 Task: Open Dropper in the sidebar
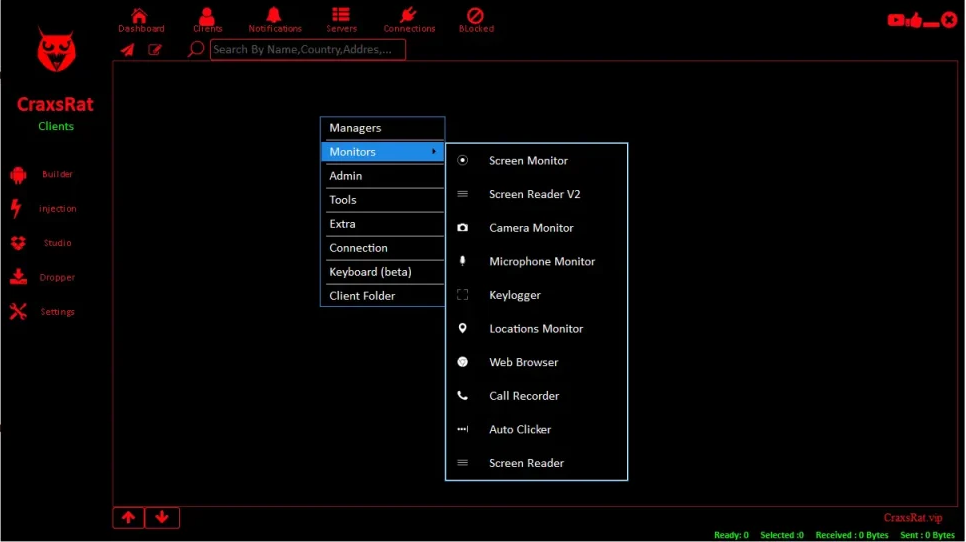click(43, 277)
